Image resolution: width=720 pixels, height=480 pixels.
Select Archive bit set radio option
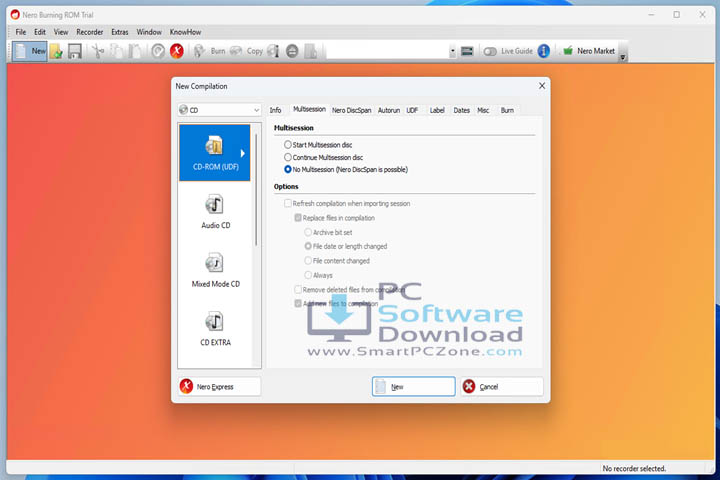pos(308,232)
